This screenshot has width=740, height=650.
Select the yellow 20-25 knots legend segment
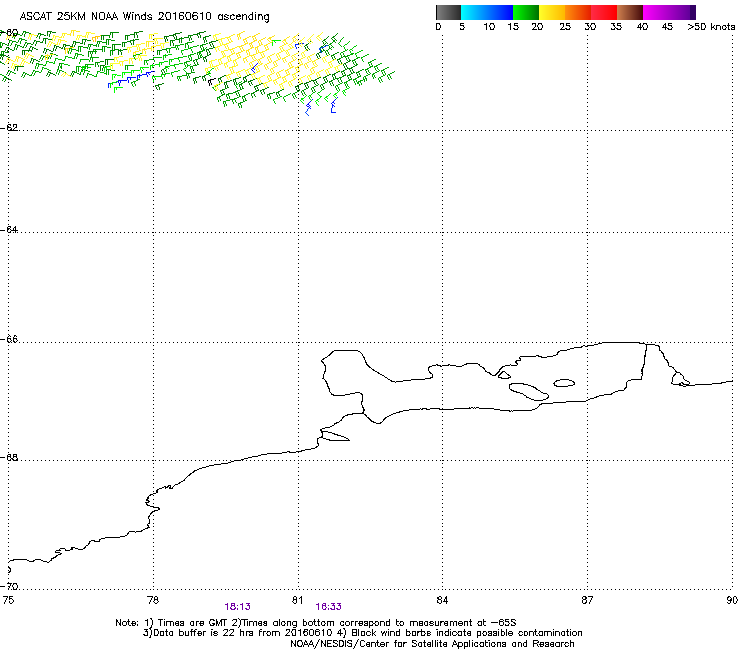coord(552,12)
